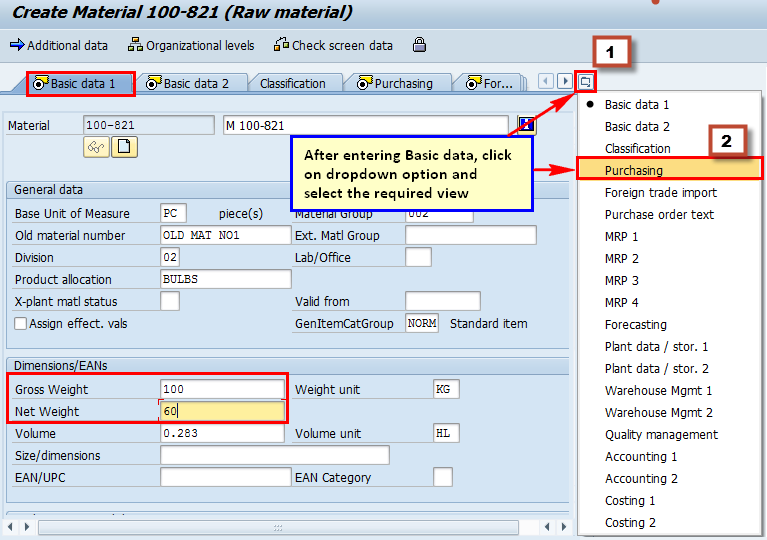Viewport: 767px width, 540px height.
Task: Click Base Unit of Measure field PC
Action: pyautogui.click(x=173, y=213)
